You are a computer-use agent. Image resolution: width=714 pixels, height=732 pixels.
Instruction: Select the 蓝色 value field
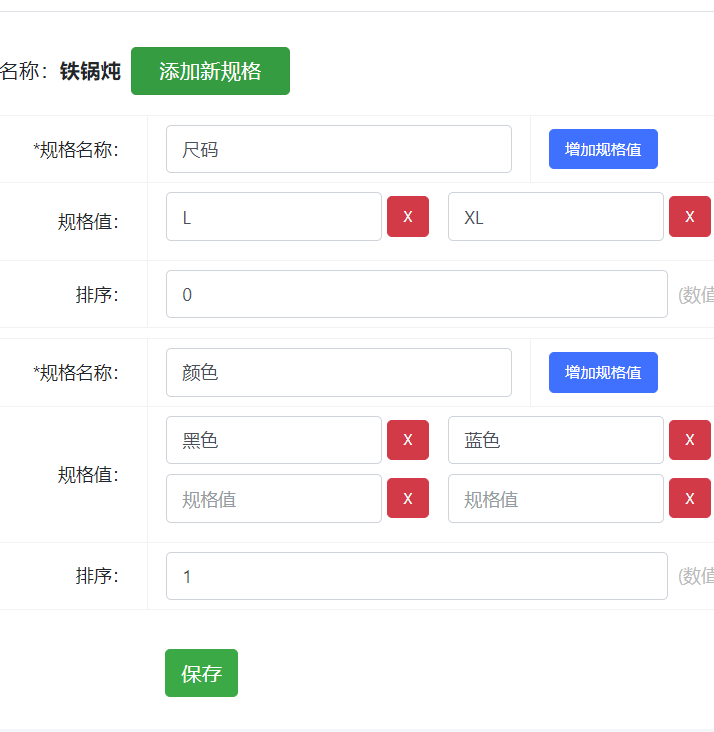pos(555,440)
